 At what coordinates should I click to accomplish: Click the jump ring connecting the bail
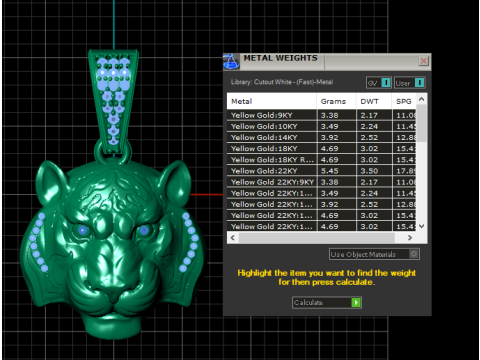(x=113, y=153)
